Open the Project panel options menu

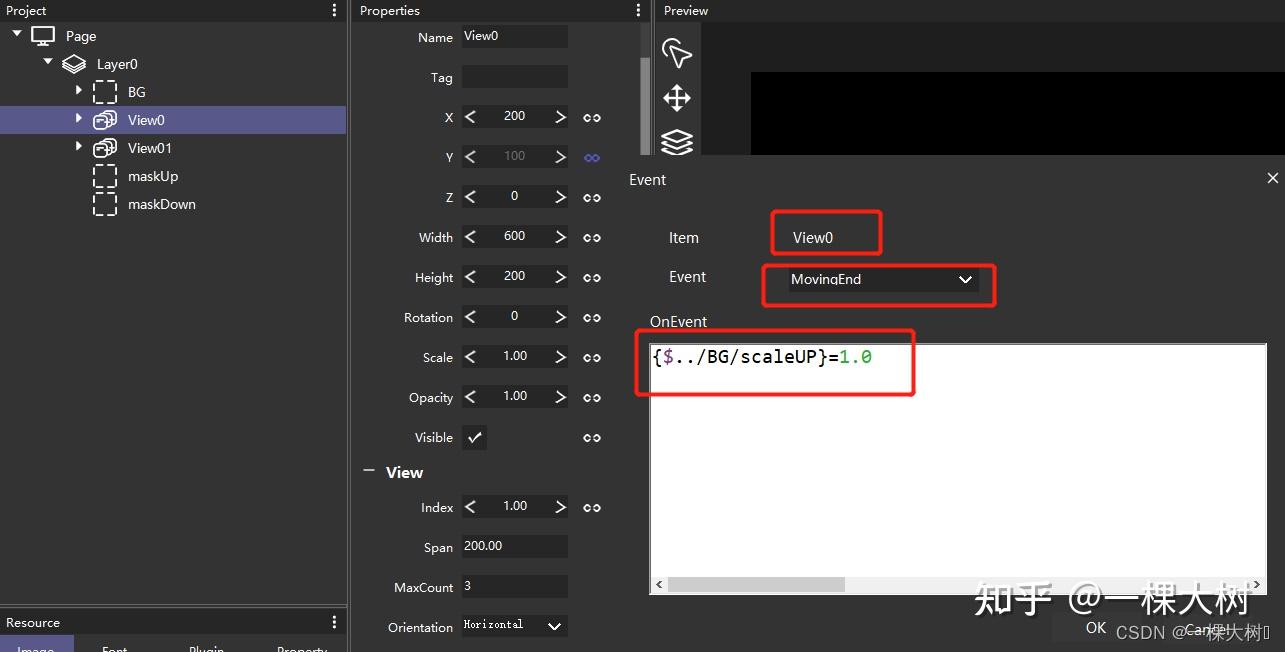[334, 10]
